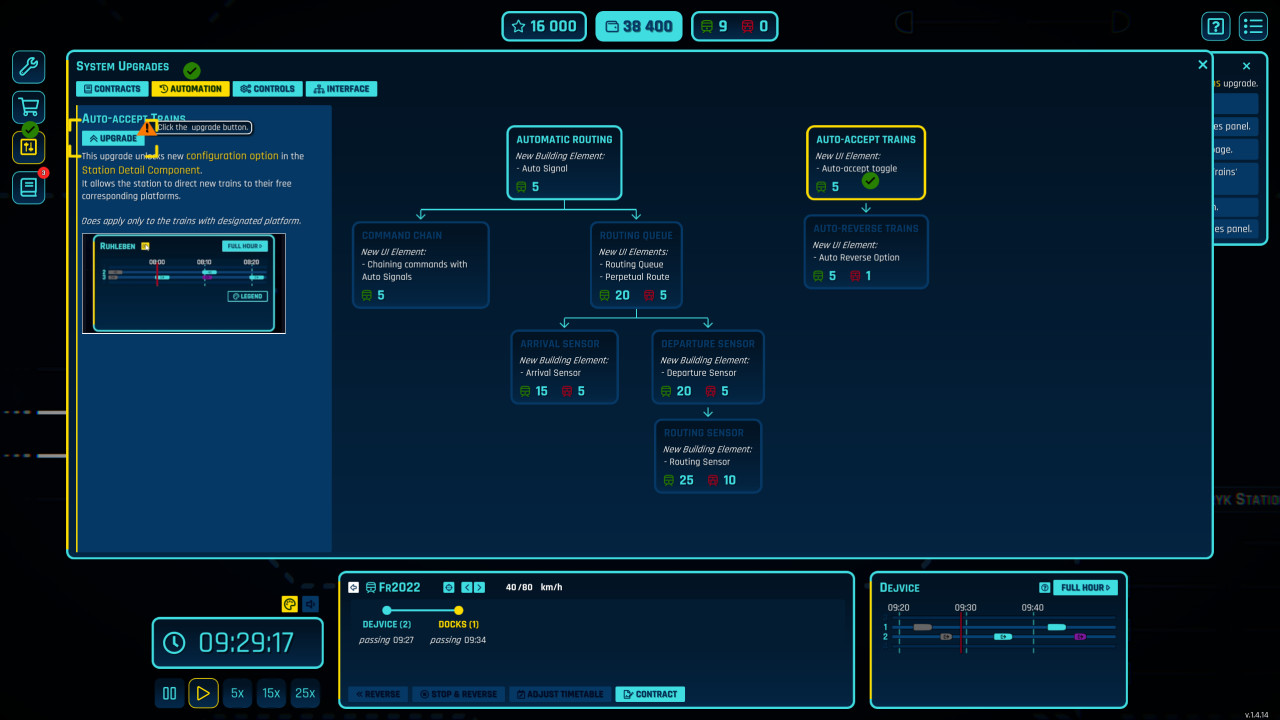Expand the Dejvice timeline with Full Hour
This screenshot has width=1280, height=720.
(1086, 588)
